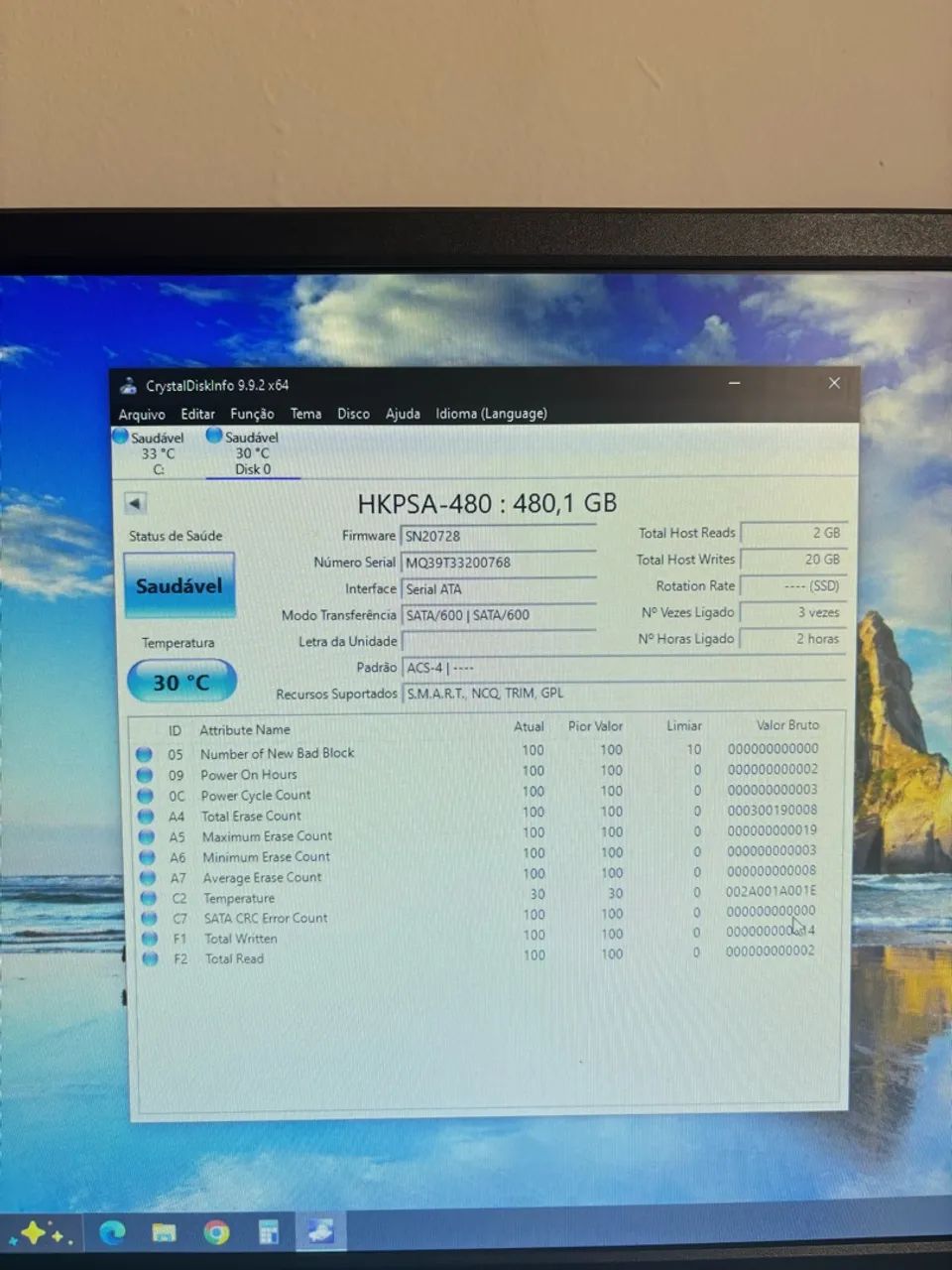The width and height of the screenshot is (952, 1270).
Task: Select the Total Written attribute name
Action: pos(240,939)
